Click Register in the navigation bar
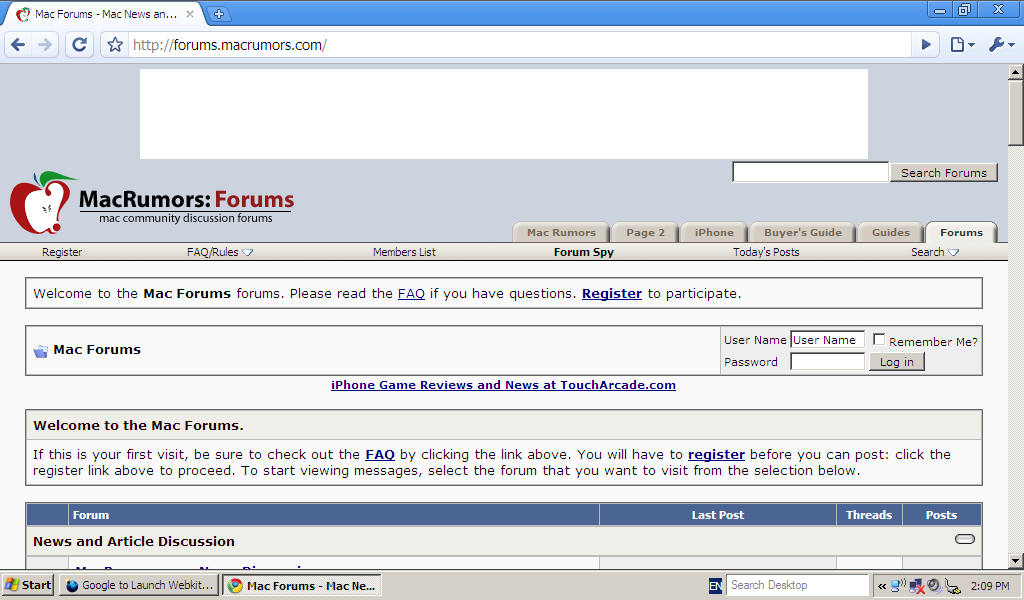The image size is (1024, 600). click(x=62, y=252)
